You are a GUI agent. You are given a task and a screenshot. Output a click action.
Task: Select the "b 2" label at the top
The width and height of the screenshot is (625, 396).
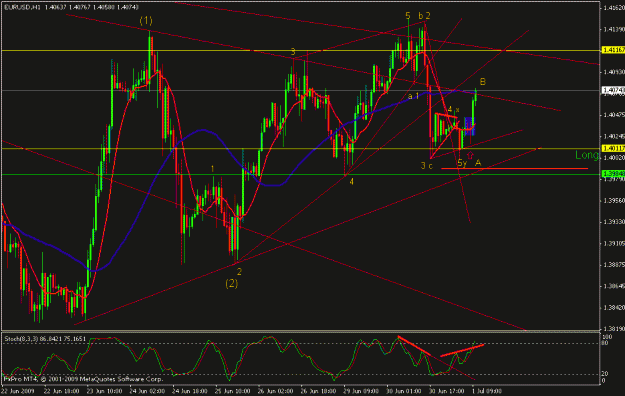pos(425,16)
